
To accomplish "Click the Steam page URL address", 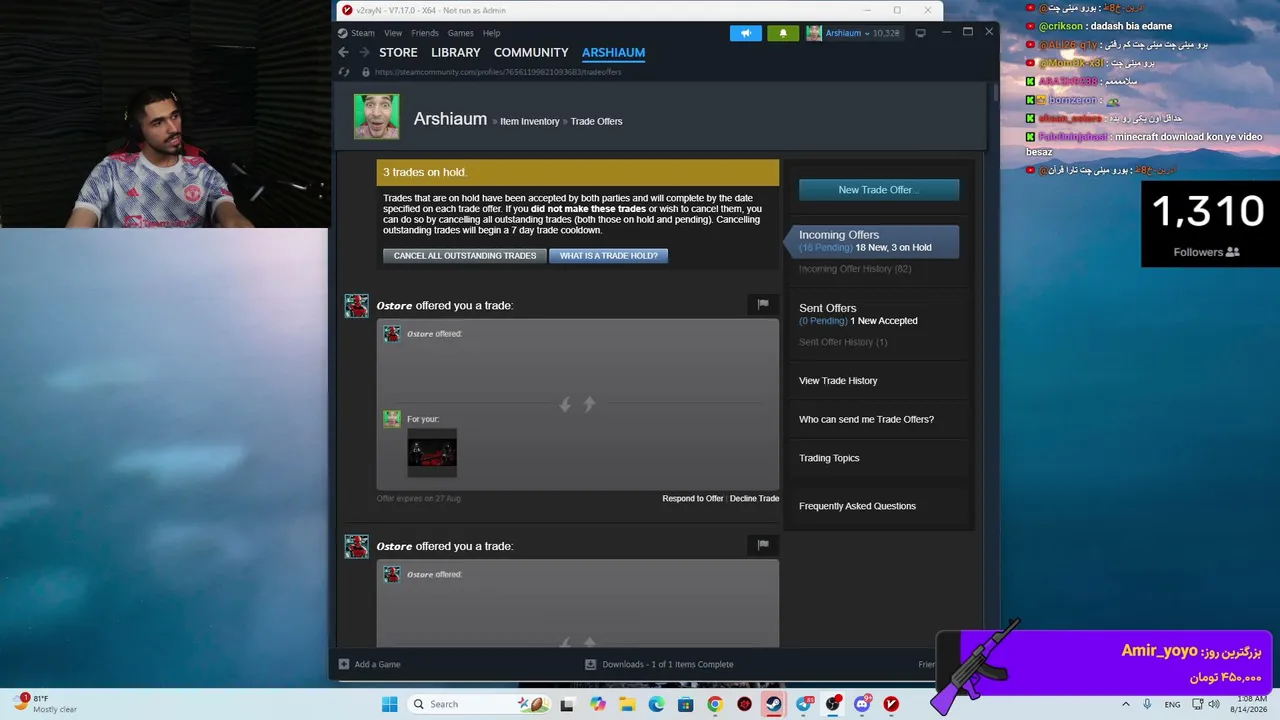I will click(x=498, y=72).
